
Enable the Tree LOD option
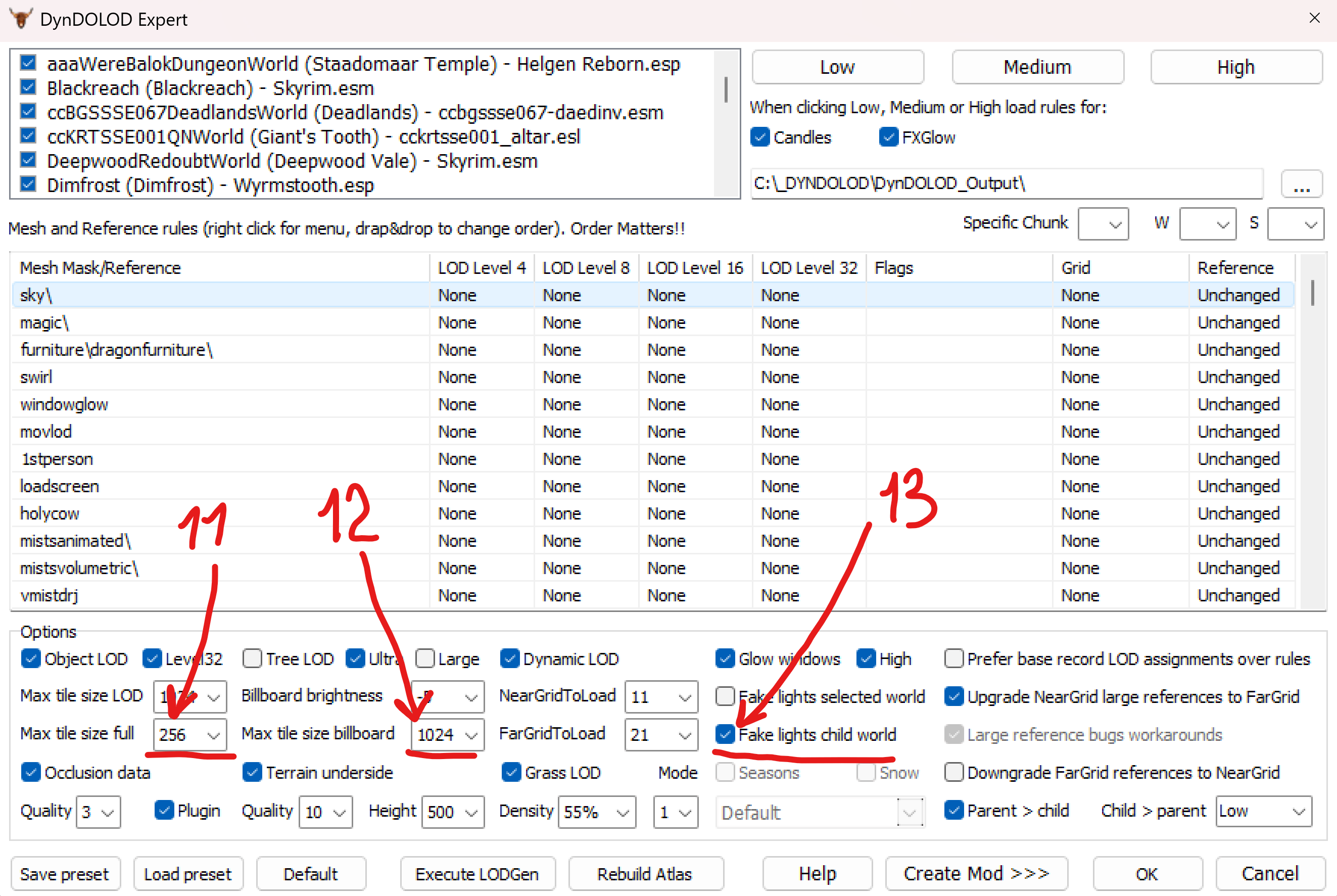click(252, 658)
